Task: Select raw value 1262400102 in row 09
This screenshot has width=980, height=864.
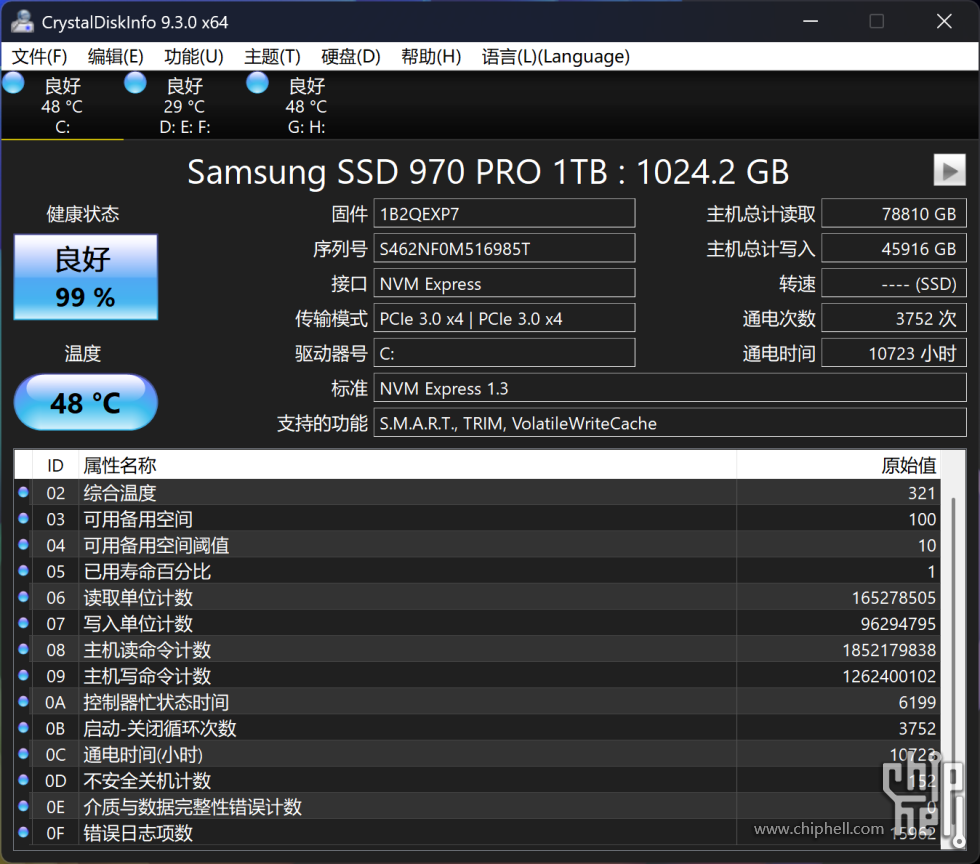Action: pos(889,676)
